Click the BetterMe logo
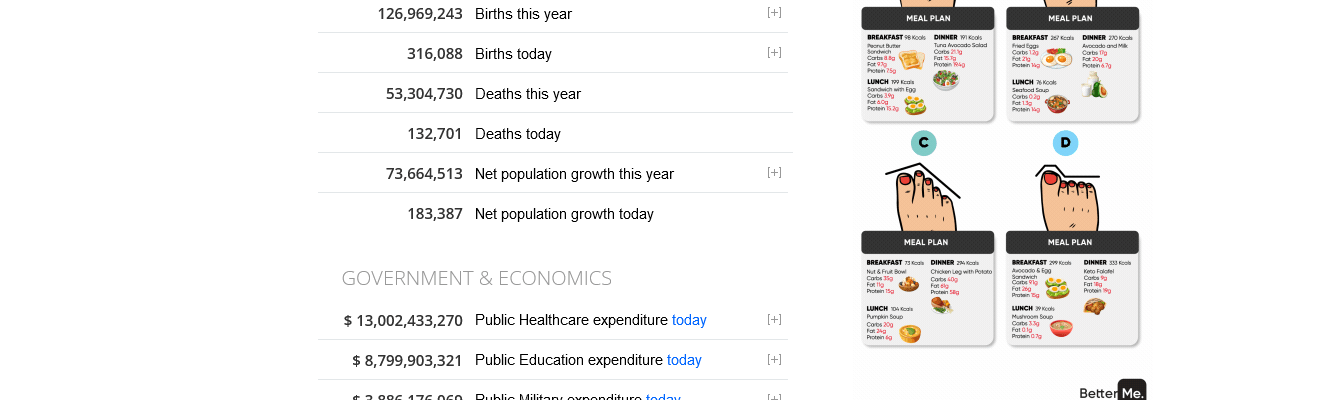Viewport: 1341px width, 400px height. 1112,392
